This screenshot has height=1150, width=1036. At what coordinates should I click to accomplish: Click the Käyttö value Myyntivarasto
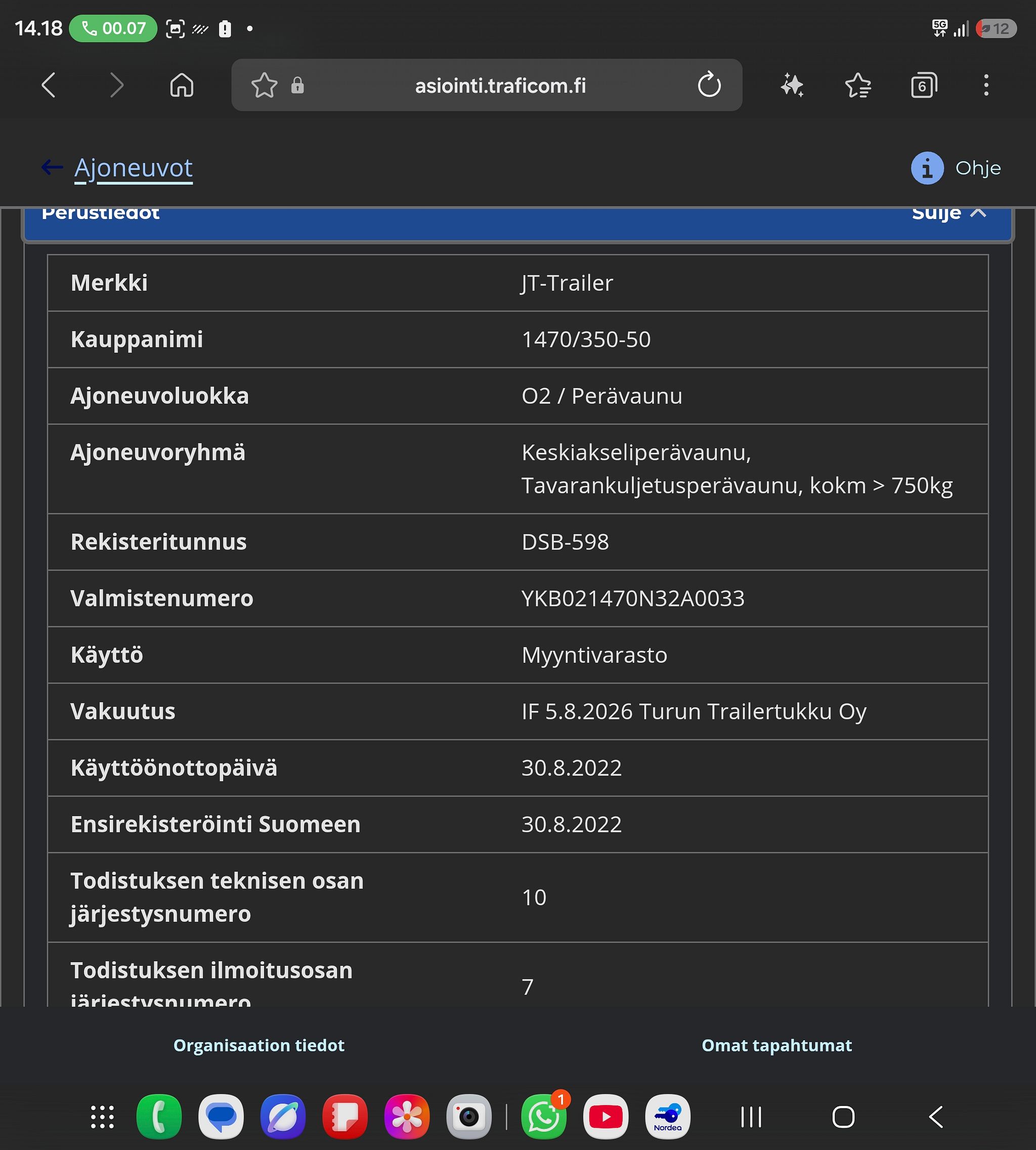pyautogui.click(x=594, y=655)
